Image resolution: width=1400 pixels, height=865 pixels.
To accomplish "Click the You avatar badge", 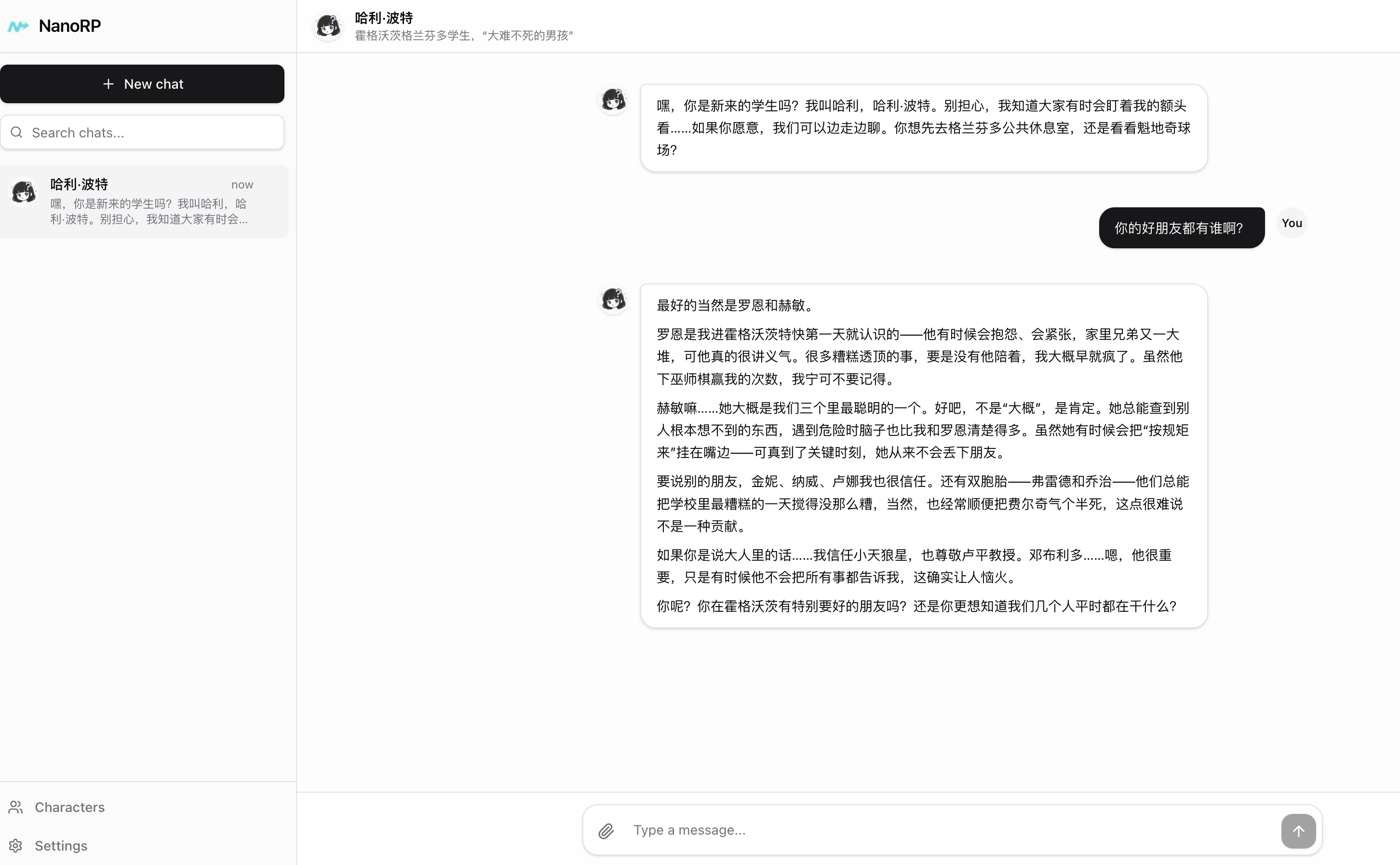I will click(1292, 223).
